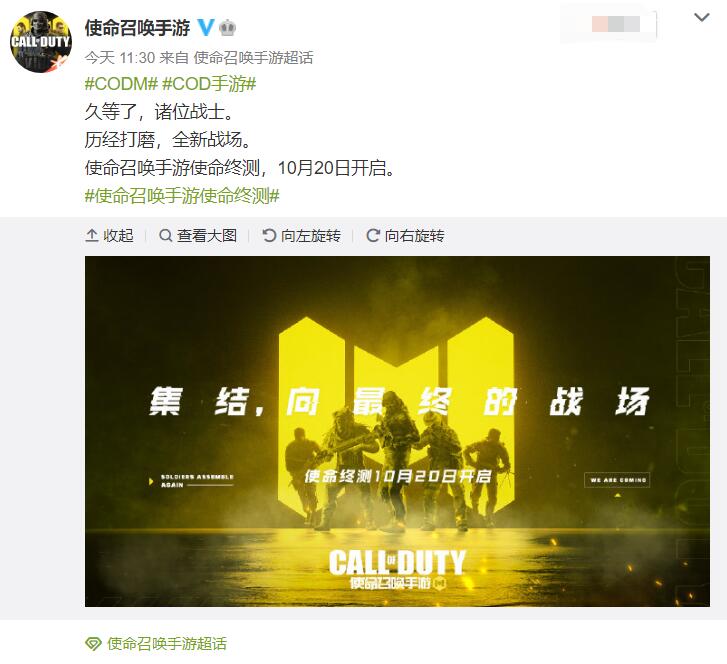Click the diamond super-topic icon at bottom
The height and width of the screenshot is (664, 727).
pos(93,644)
